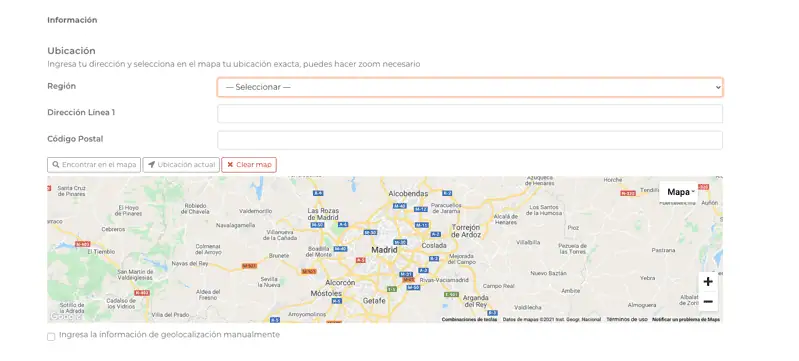The height and width of the screenshot is (361, 799).
Task: Open Notificar un problema de Maps link
Action: [686, 320]
